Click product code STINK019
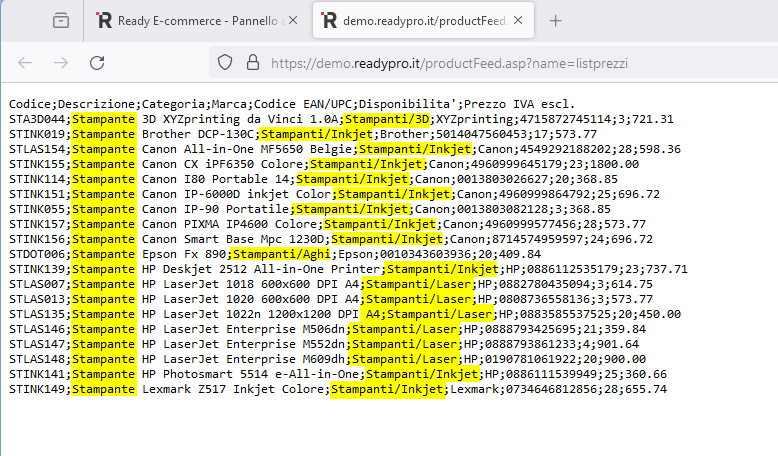This screenshot has height=456, width=778. (x=37, y=134)
